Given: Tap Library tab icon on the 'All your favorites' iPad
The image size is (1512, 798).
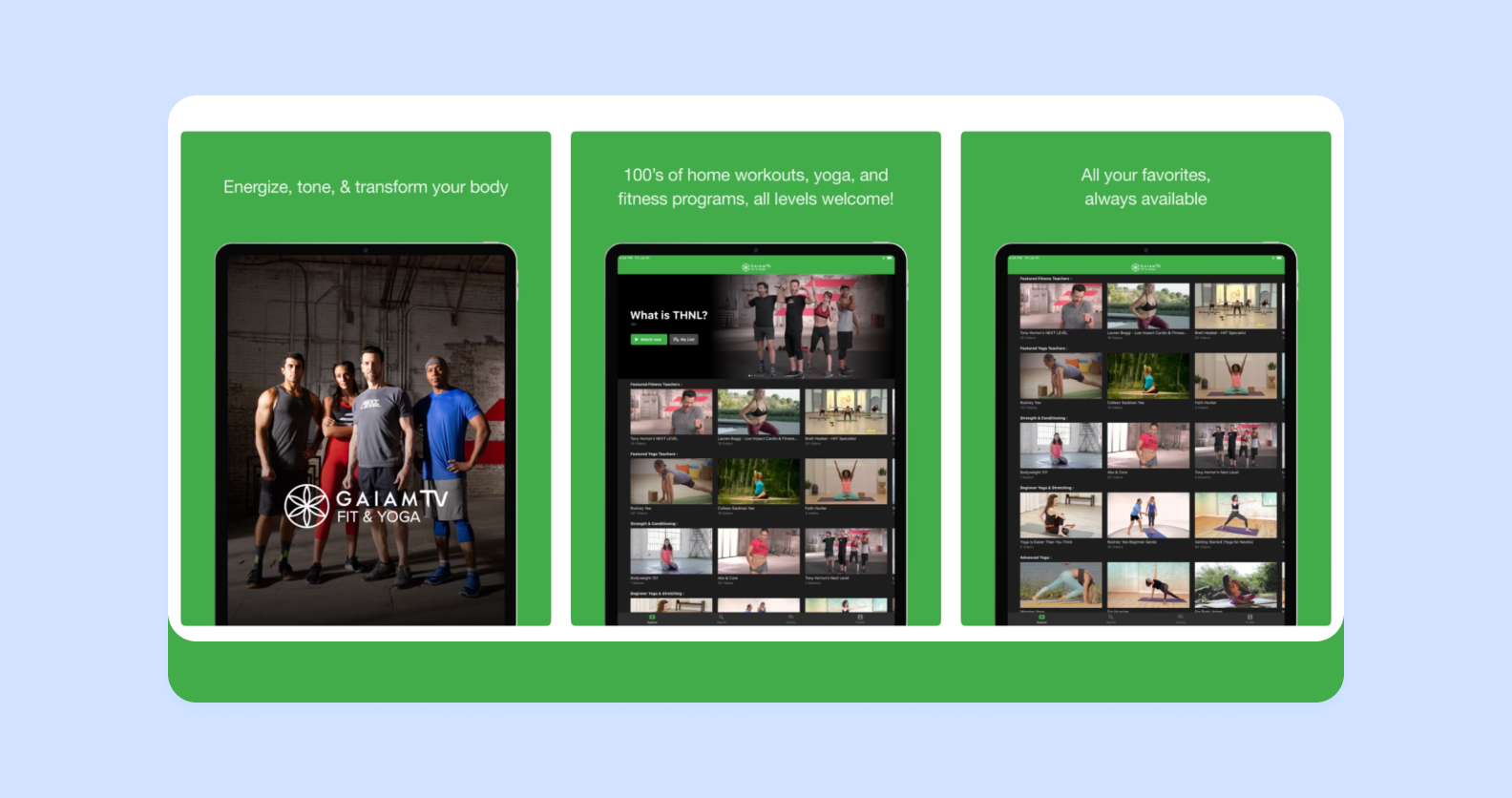Looking at the screenshot, I should coord(1181,619).
